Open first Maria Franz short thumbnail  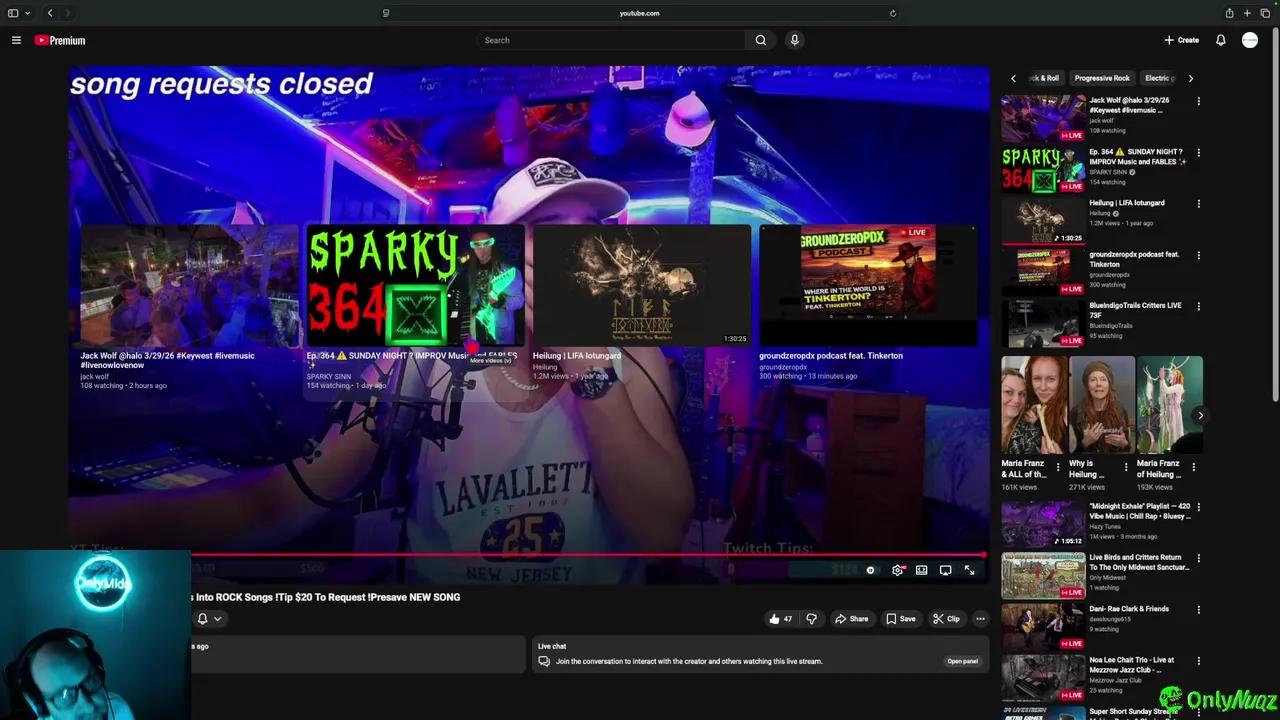pyautogui.click(x=1034, y=405)
